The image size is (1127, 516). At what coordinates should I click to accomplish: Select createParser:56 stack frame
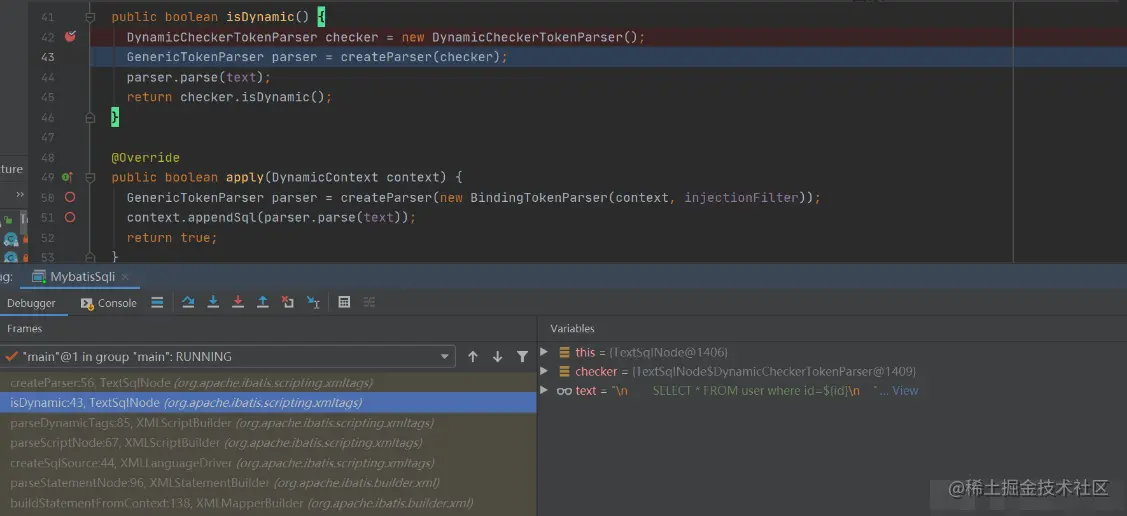(x=268, y=383)
